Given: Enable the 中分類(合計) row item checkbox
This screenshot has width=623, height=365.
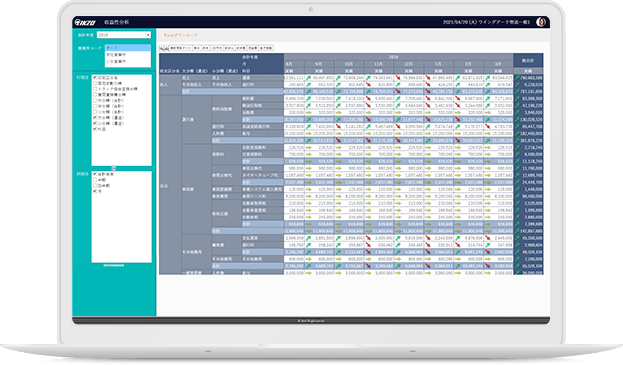Looking at the screenshot, I should tap(95, 106).
